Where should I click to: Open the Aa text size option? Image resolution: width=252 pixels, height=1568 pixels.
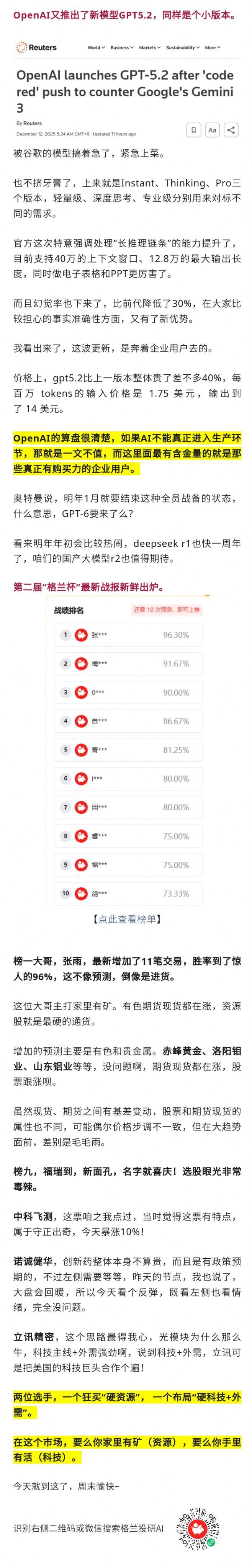[x=212, y=130]
